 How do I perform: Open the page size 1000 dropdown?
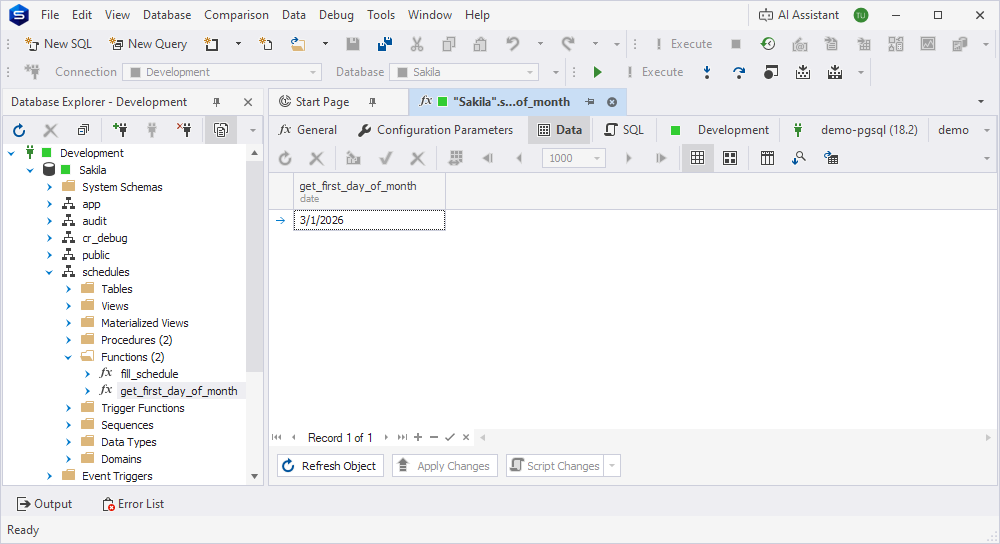[597, 158]
